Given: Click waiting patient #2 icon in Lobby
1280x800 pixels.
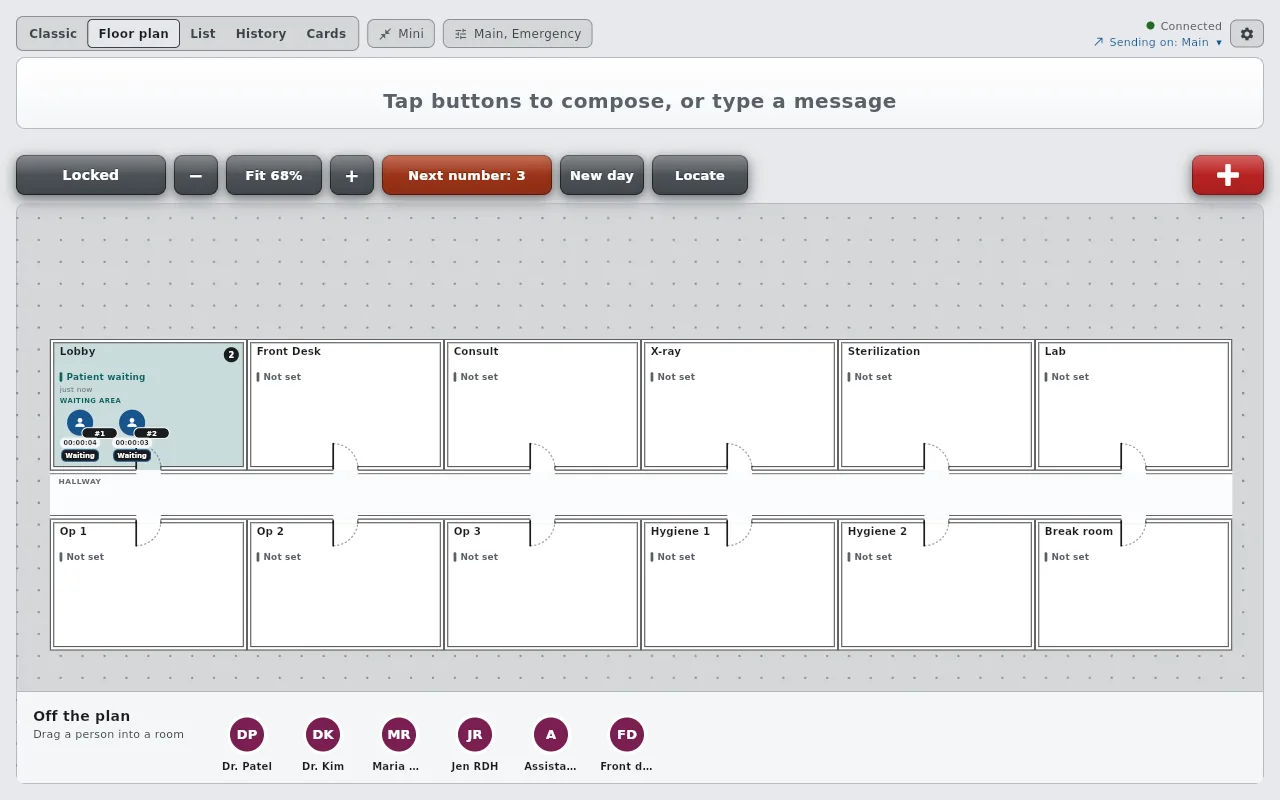Looking at the screenshot, I should (x=132, y=423).
